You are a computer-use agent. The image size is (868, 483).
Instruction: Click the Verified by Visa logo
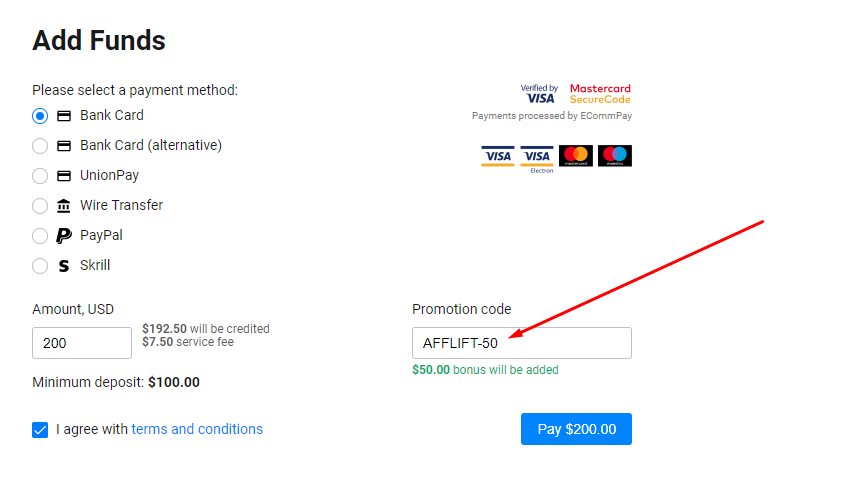[538, 94]
